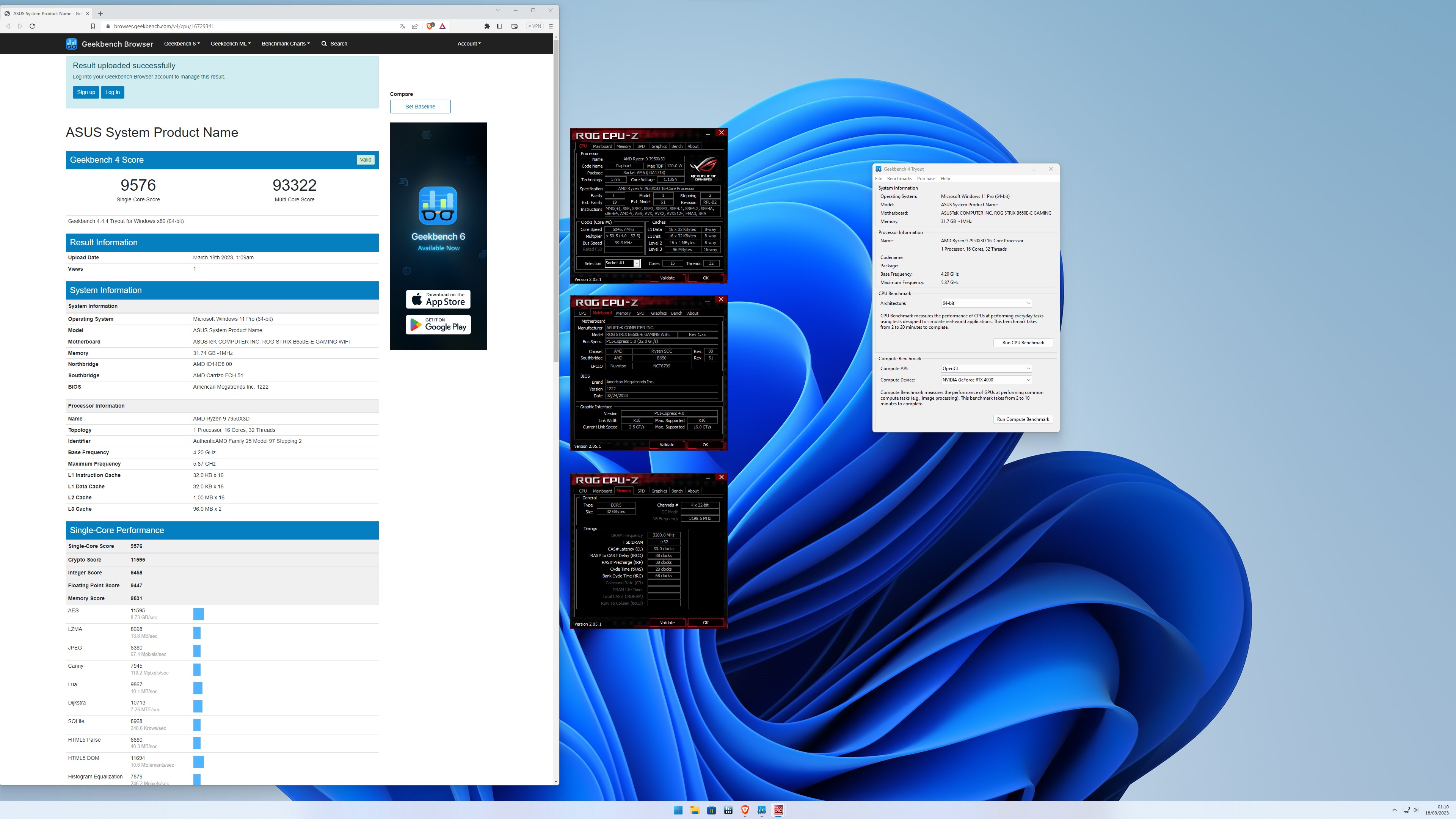Click the browser forward arrow
The width and height of the screenshot is (1456, 819).
(20, 26)
